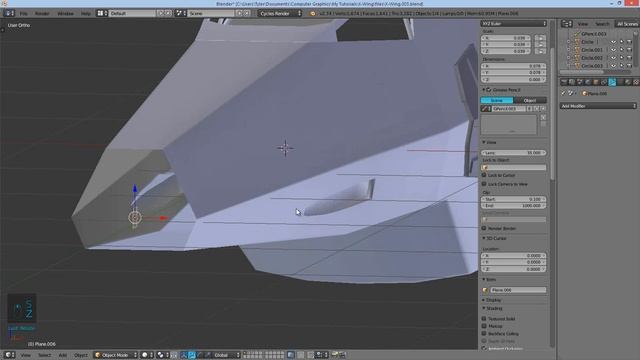Open the Global transform orientation dropdown
This screenshot has width=640, height=360.
227,355
